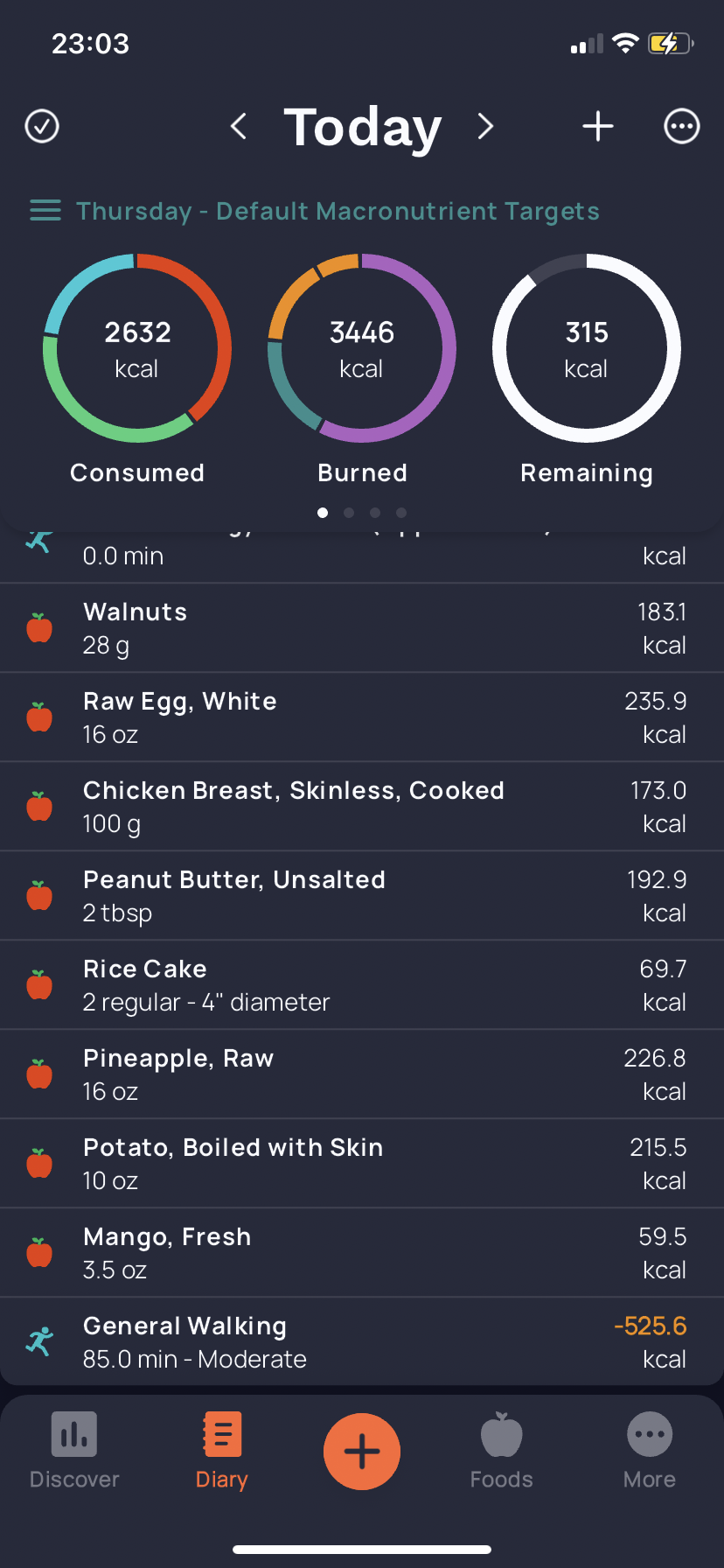Tap the plus icon in top bar
This screenshot has width=724, height=1568.
(x=598, y=126)
